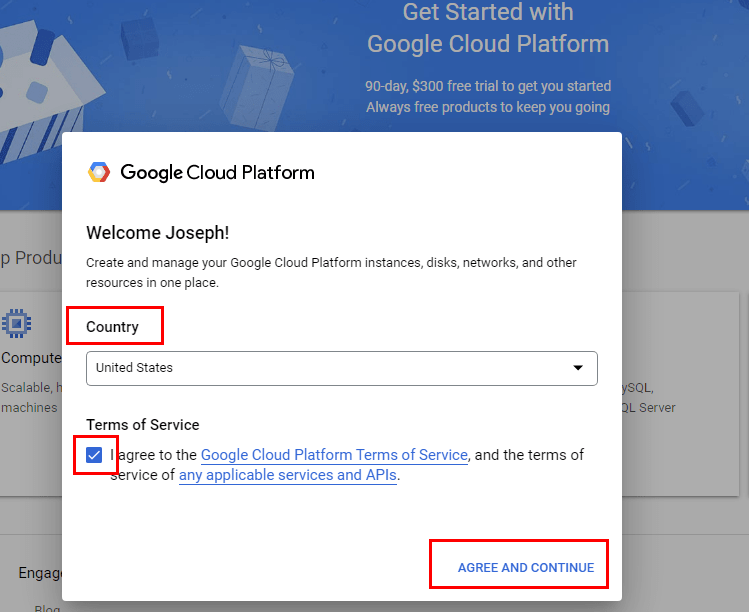Image resolution: width=749 pixels, height=612 pixels.
Task: Click the Country dropdown arrow
Action: point(578,367)
